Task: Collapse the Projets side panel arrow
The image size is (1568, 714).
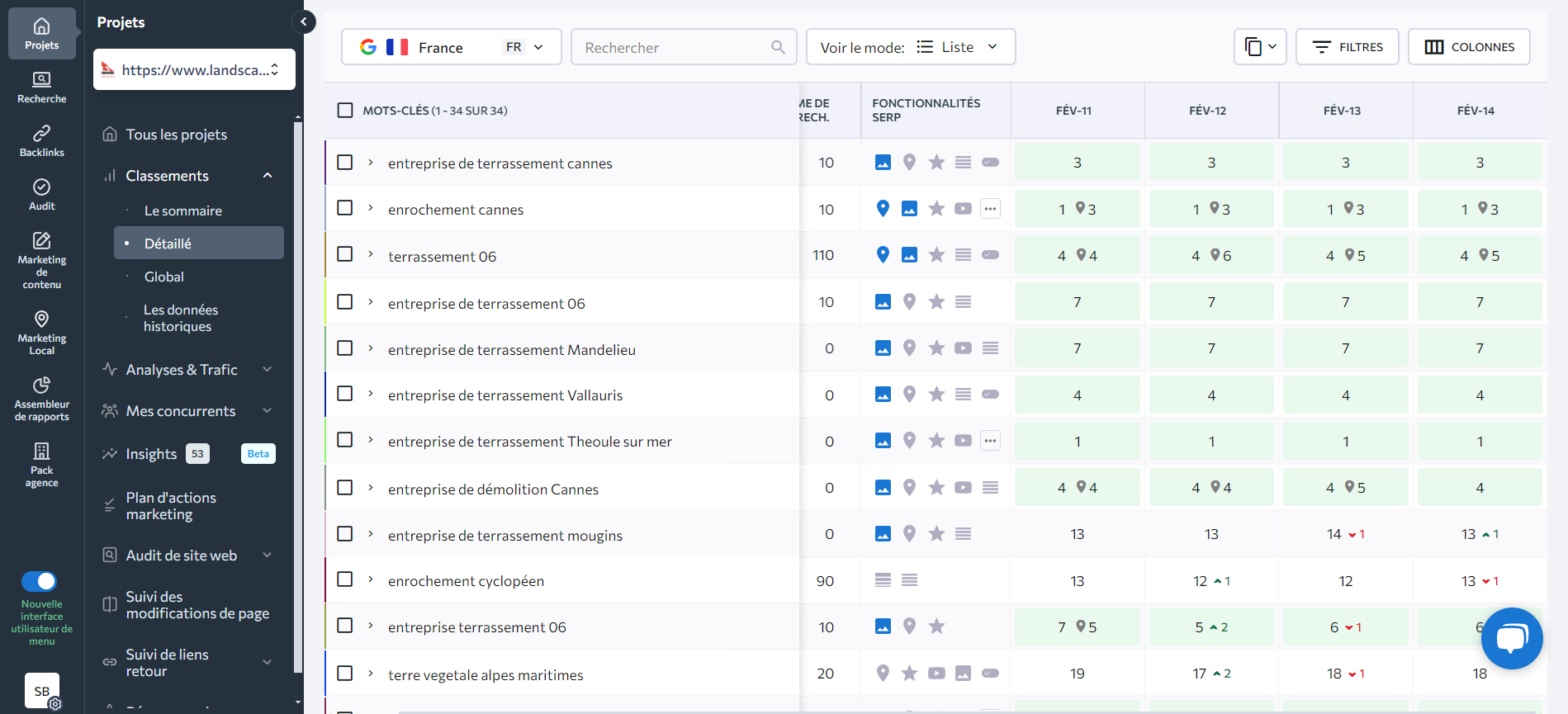Action: 304,22
